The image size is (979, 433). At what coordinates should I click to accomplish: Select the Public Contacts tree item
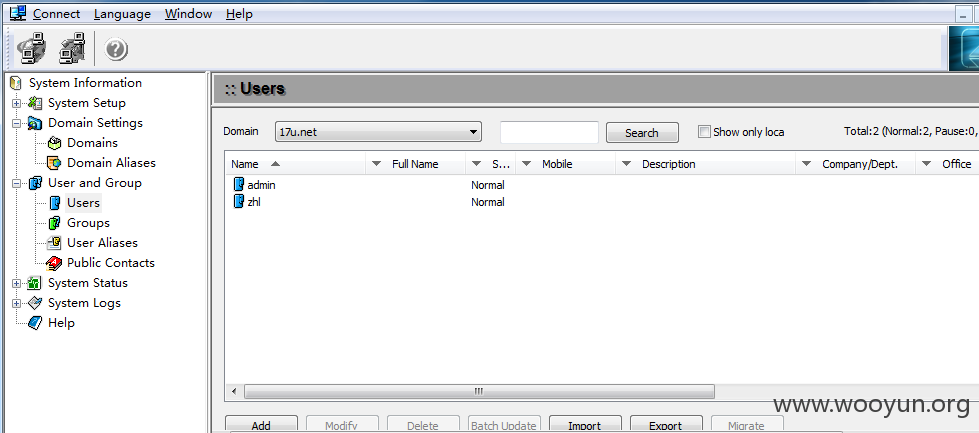pyautogui.click(x=111, y=263)
